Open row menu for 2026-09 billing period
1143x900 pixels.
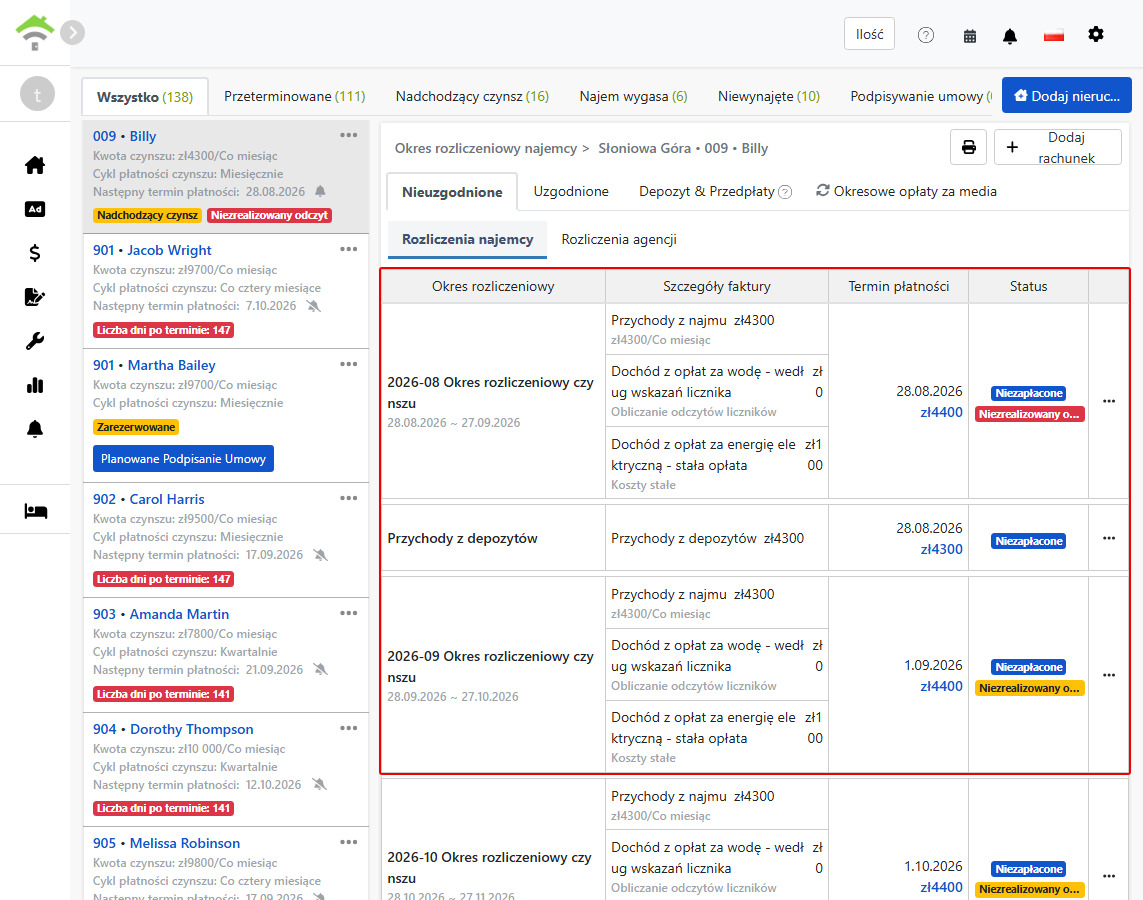tap(1109, 676)
